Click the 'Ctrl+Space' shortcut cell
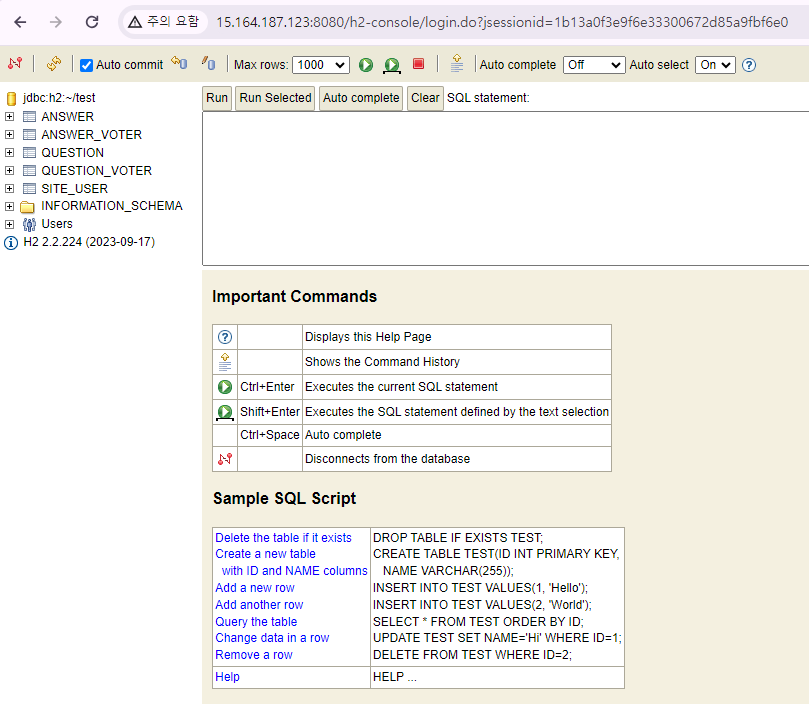This screenshot has height=704, width=809. (270, 435)
